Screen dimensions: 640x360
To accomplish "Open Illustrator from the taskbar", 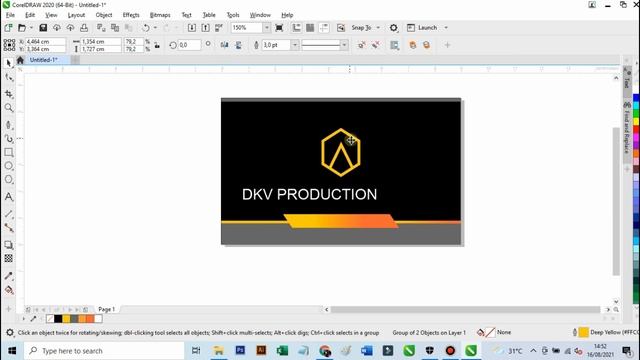I will 261,350.
